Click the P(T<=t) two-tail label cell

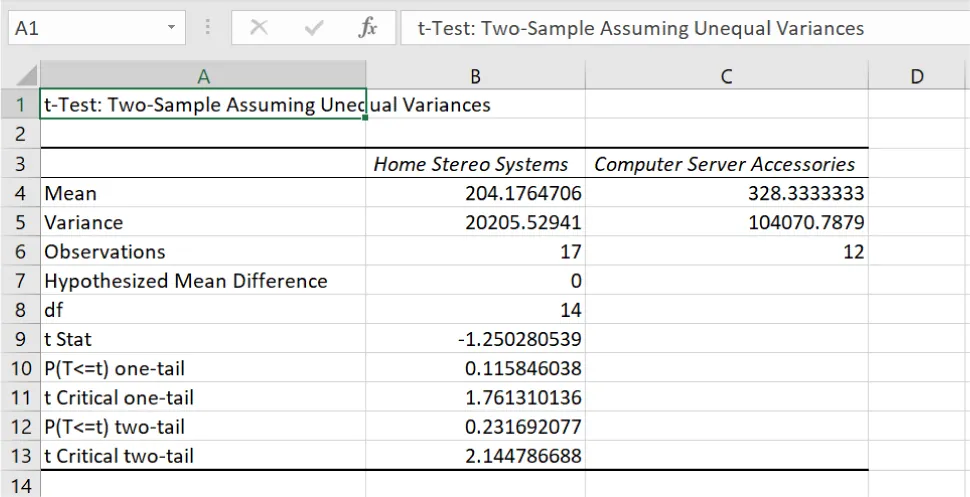pyautogui.click(x=203, y=427)
